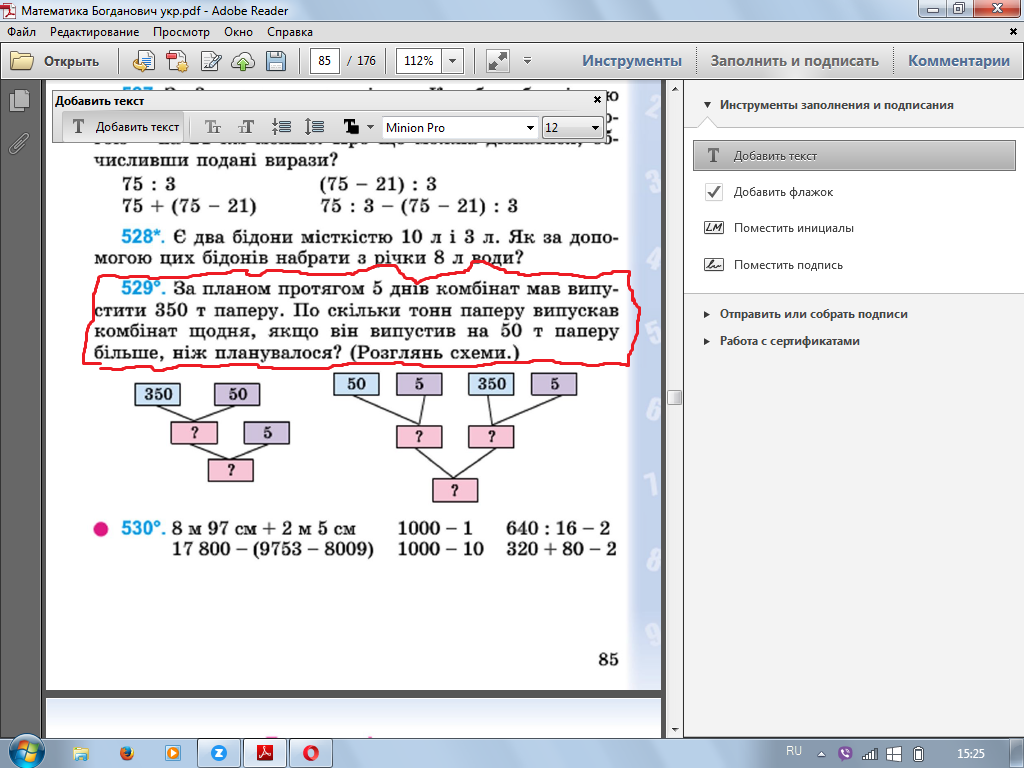Select the Добавить флажок checkmark tool

pos(782,192)
